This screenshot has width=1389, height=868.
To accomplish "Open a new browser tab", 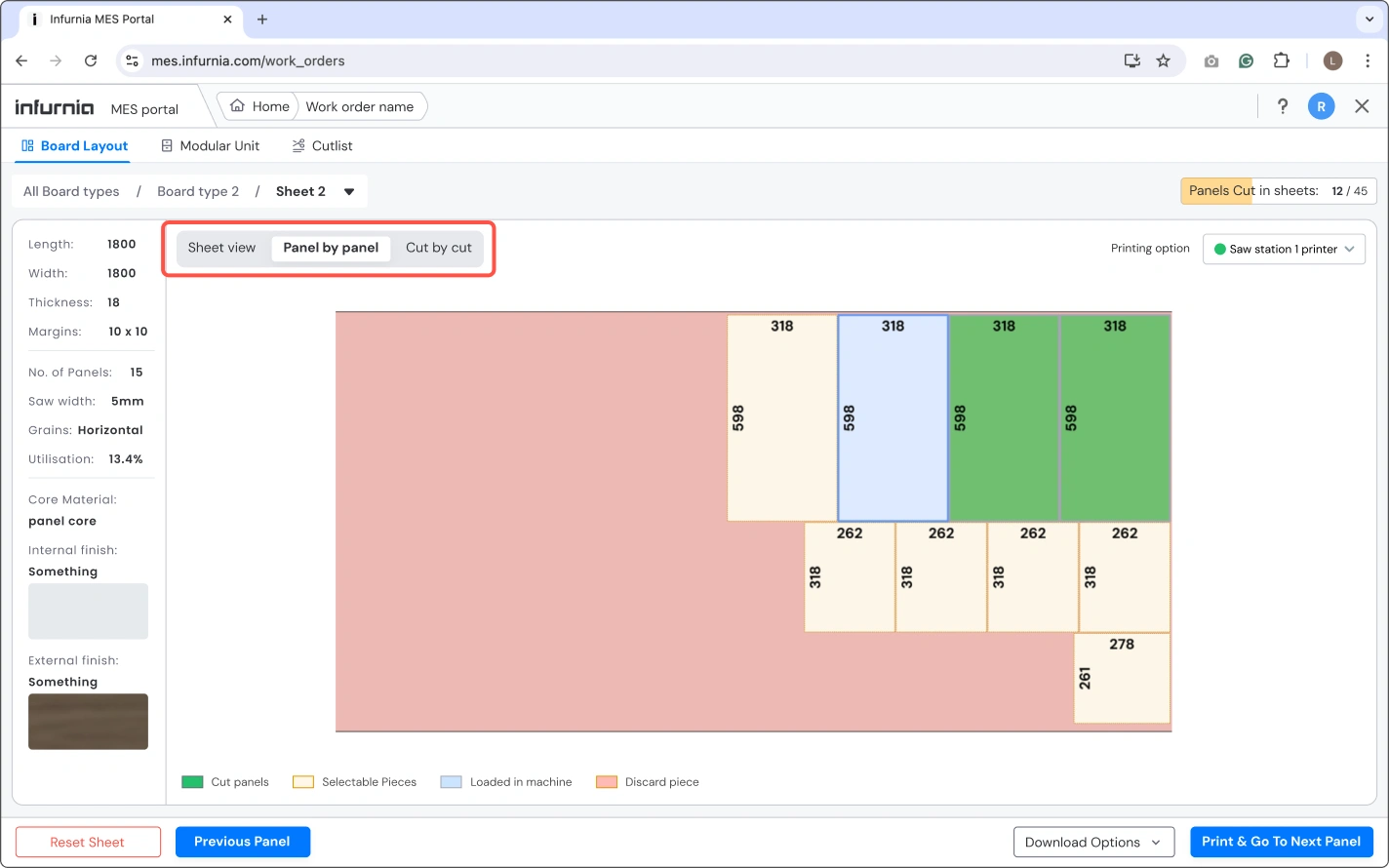I will pyautogui.click(x=262, y=20).
